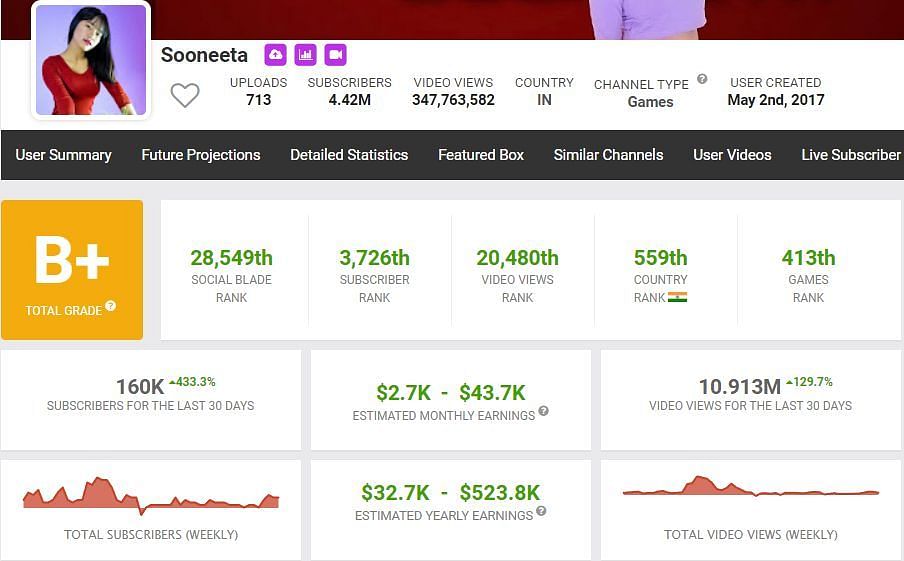Click the Channel Type help question mark
904x561 pixels.
pyautogui.click(x=702, y=79)
